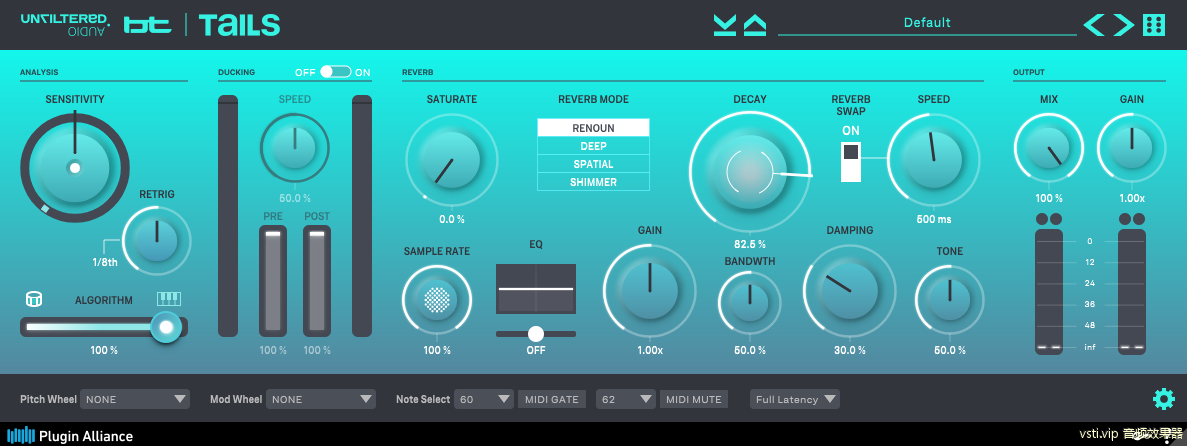The image size is (1187, 446).
Task: Click the Ducking Pre level fader
Action: click(x=273, y=280)
